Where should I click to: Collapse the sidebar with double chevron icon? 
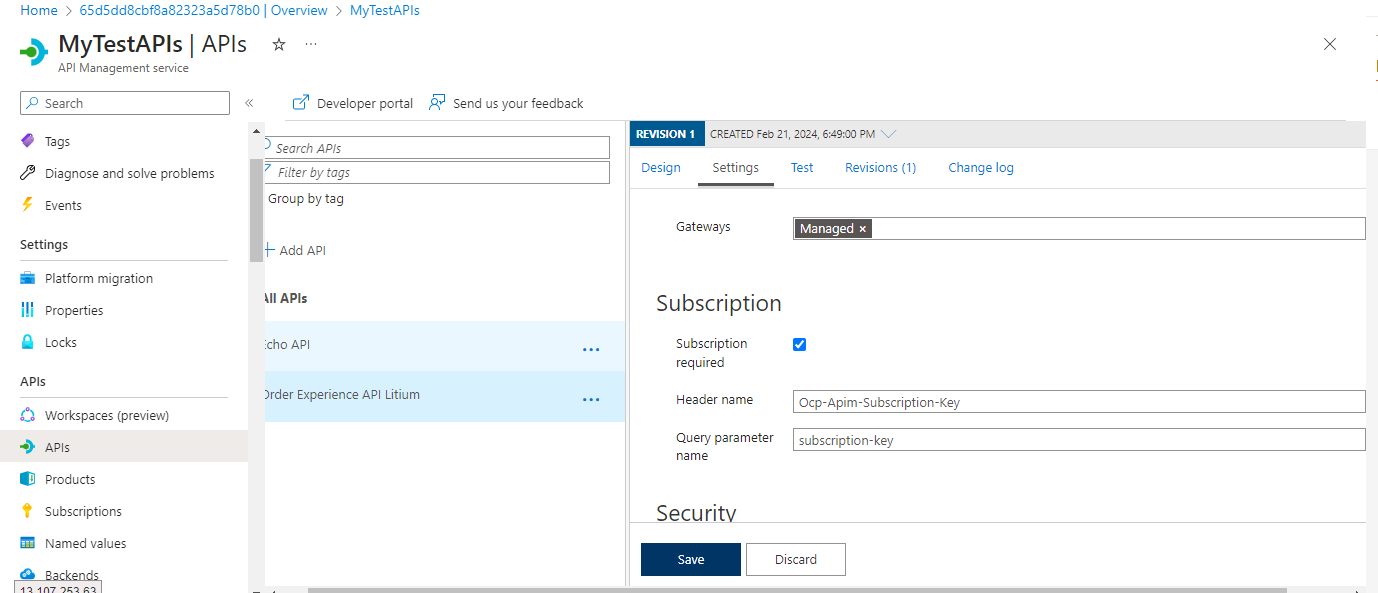click(249, 103)
